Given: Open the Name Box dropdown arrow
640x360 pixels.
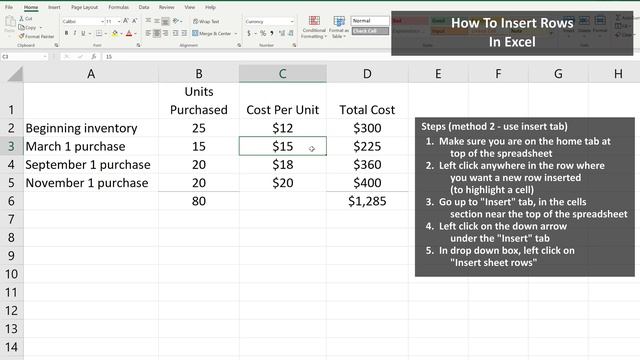Looking at the screenshot, I should [45, 57].
